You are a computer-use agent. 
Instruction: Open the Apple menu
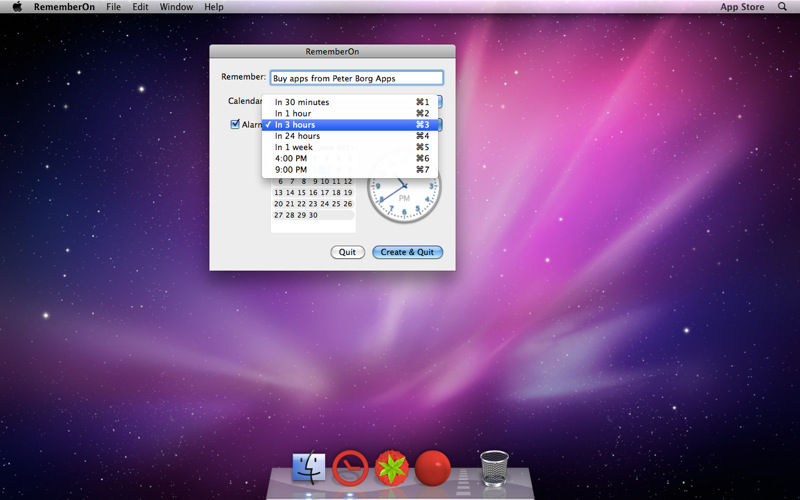coord(17,7)
